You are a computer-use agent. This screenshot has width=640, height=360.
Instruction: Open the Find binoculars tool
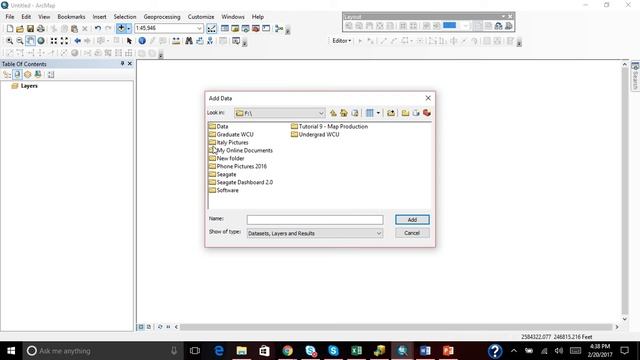(189, 41)
